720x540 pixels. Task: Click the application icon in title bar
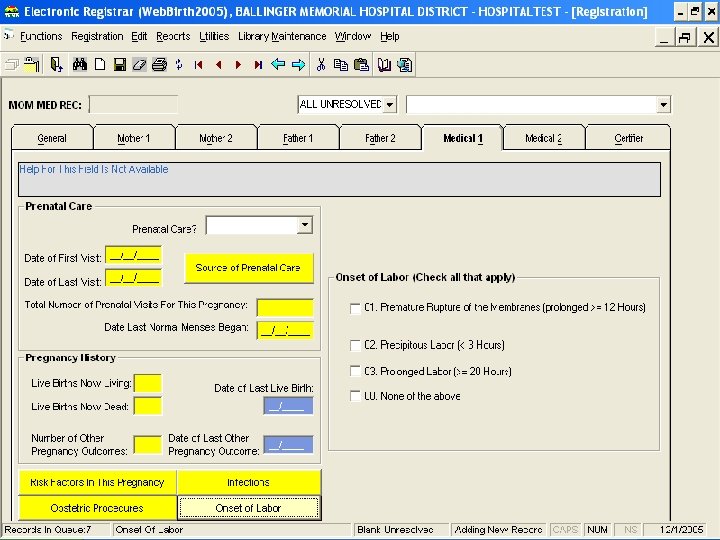11,11
